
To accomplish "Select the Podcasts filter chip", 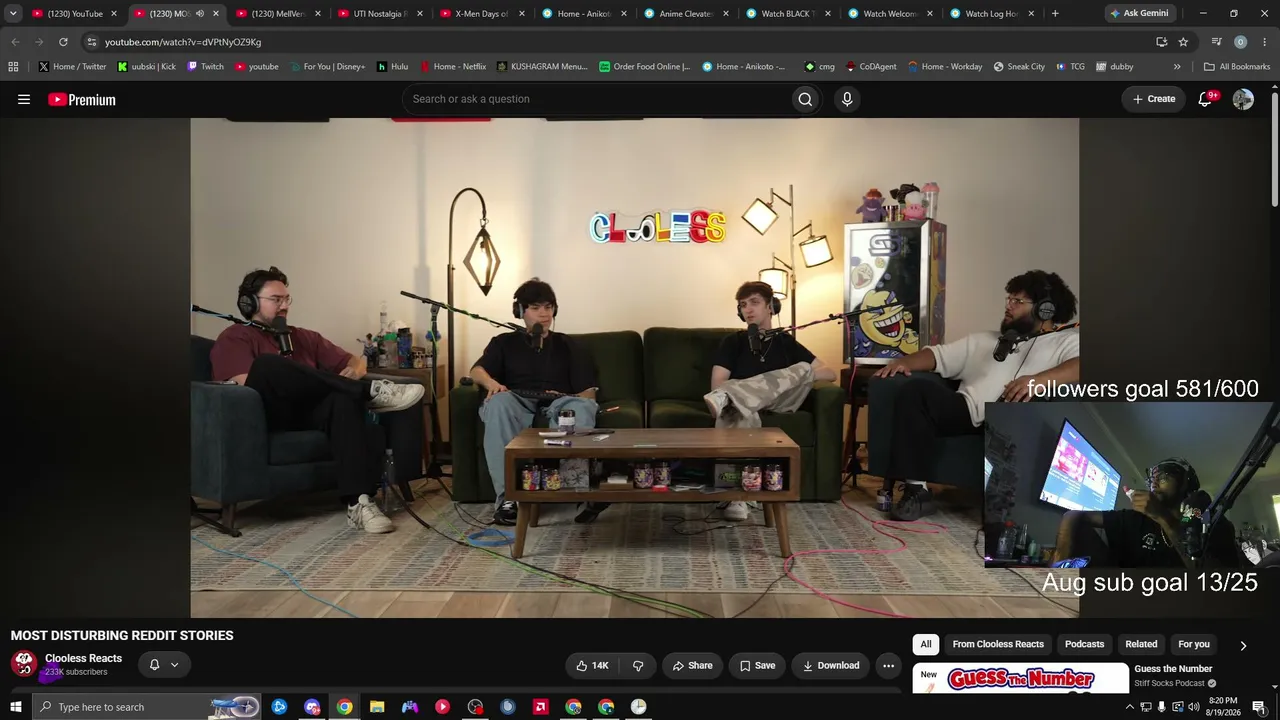I will 1084,645.
